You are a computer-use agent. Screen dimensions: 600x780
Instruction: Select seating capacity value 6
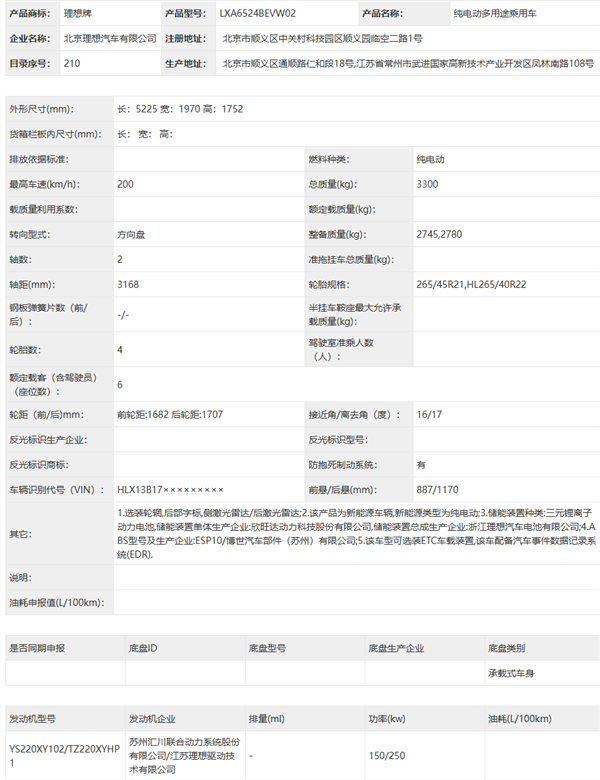[x=120, y=385]
